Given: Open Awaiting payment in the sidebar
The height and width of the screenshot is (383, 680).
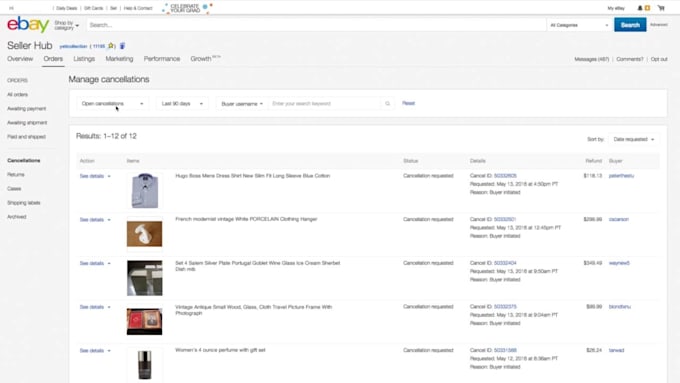Looking at the screenshot, I should click(x=26, y=108).
